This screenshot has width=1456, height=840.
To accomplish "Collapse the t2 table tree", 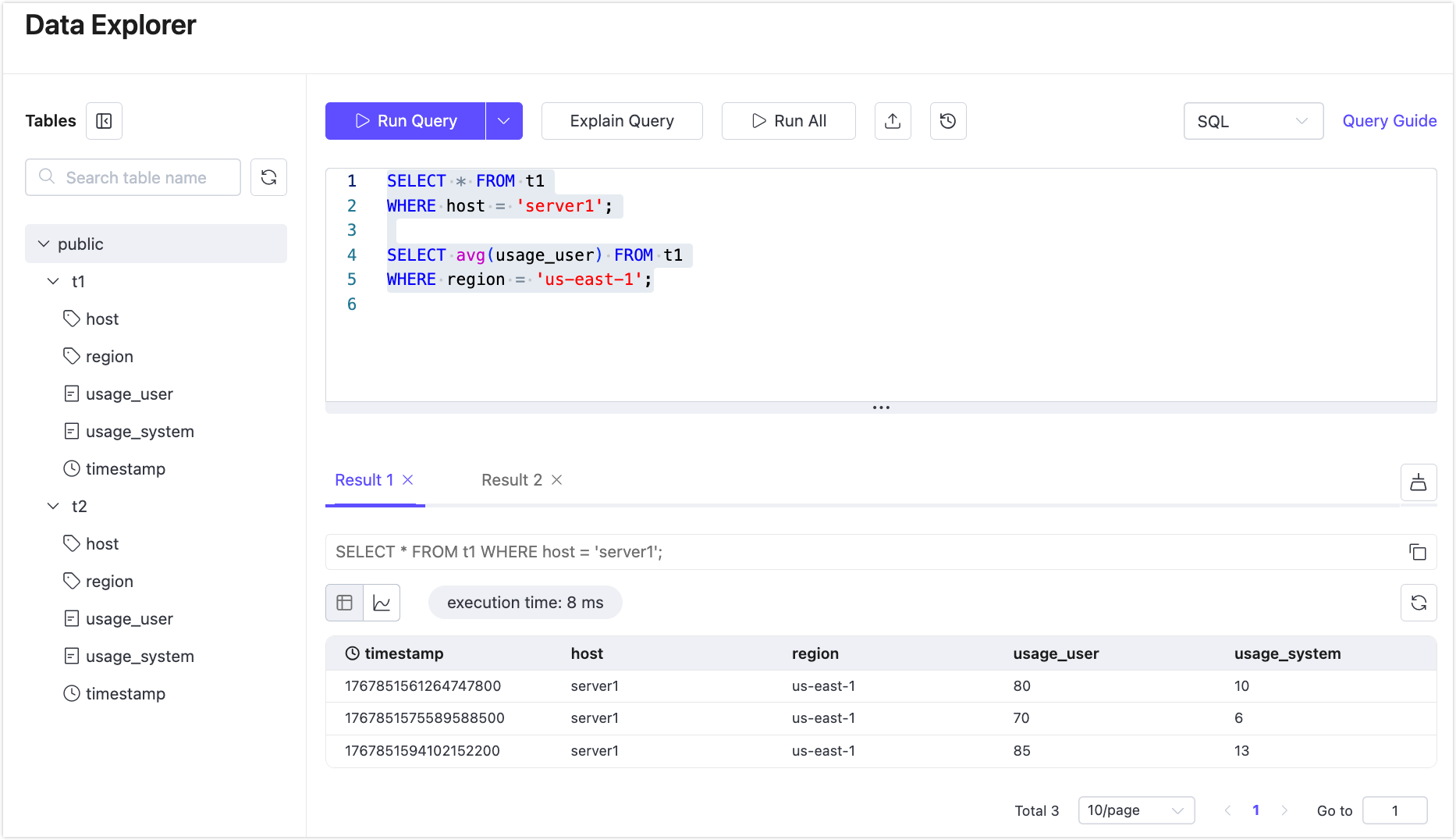I will [53, 506].
